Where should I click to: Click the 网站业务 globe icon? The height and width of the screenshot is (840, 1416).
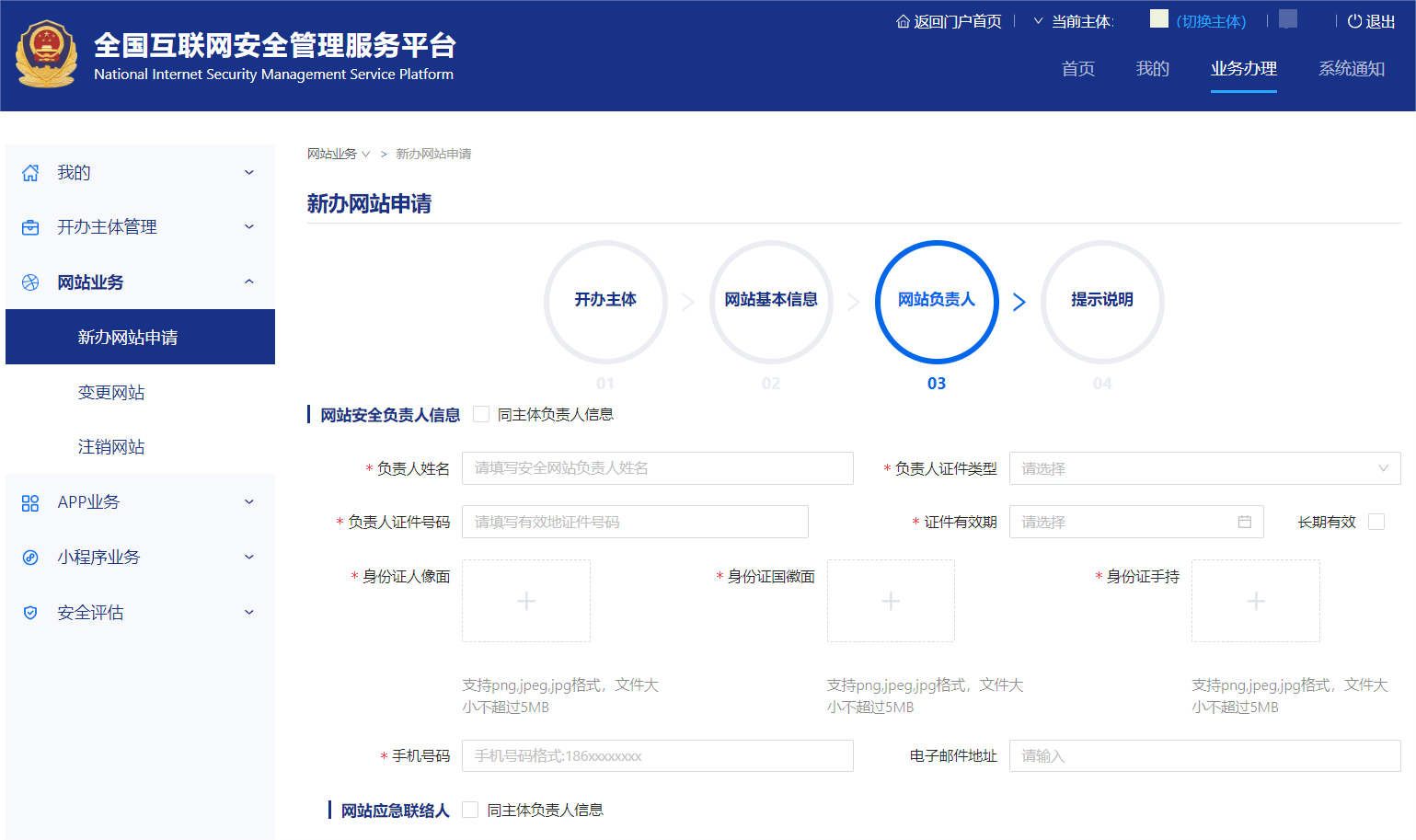[29, 282]
